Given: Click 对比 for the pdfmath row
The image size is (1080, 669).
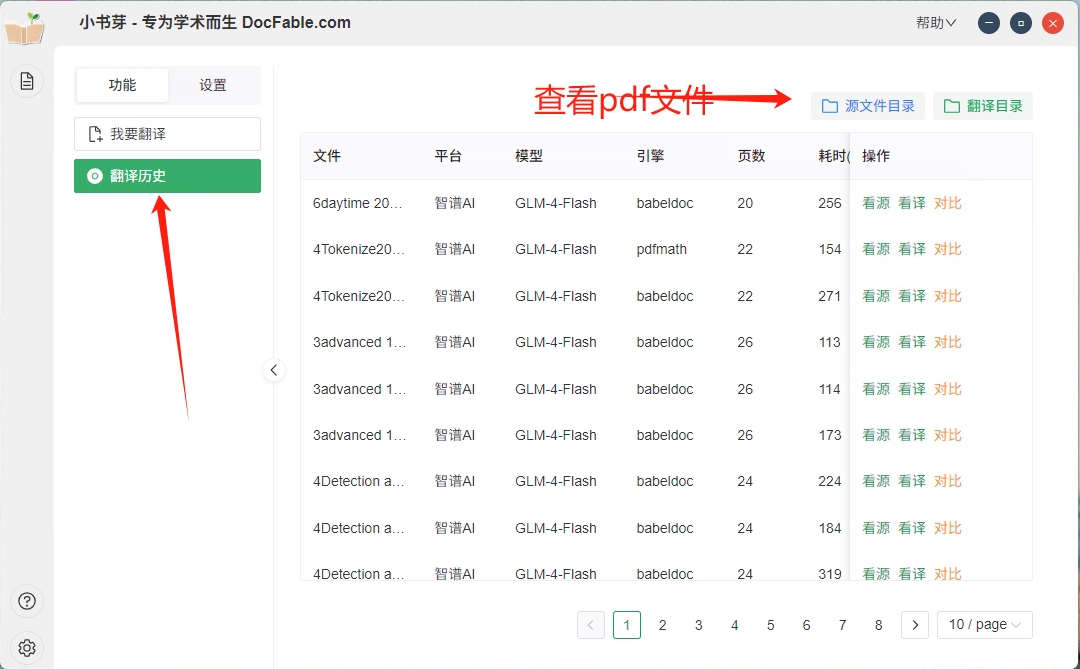Looking at the screenshot, I should coord(947,249).
